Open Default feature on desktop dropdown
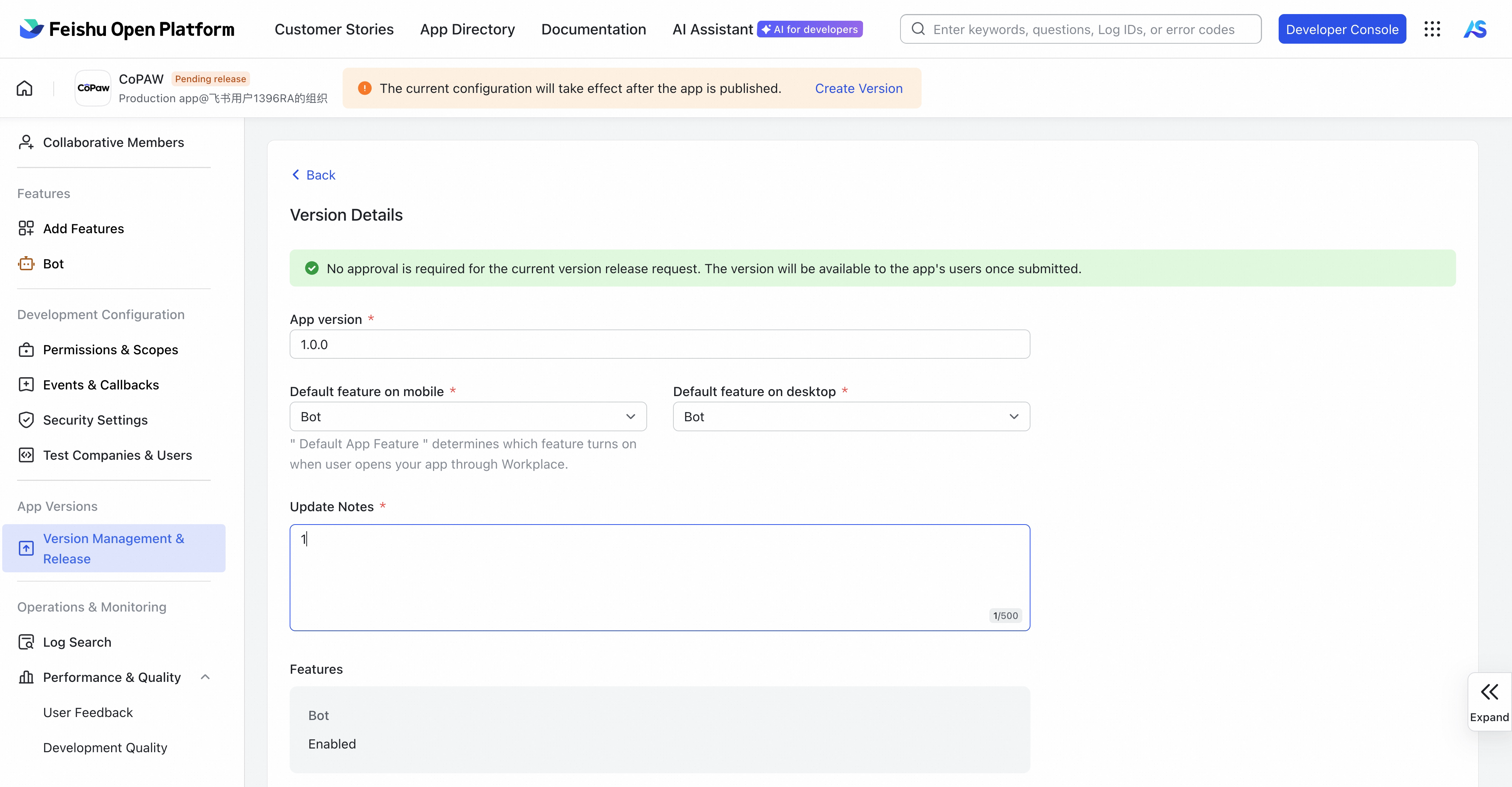This screenshot has height=787, width=1512. click(851, 417)
